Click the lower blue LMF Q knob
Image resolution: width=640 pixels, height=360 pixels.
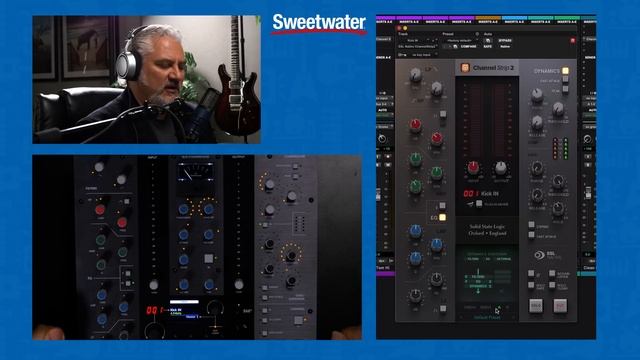416,258
